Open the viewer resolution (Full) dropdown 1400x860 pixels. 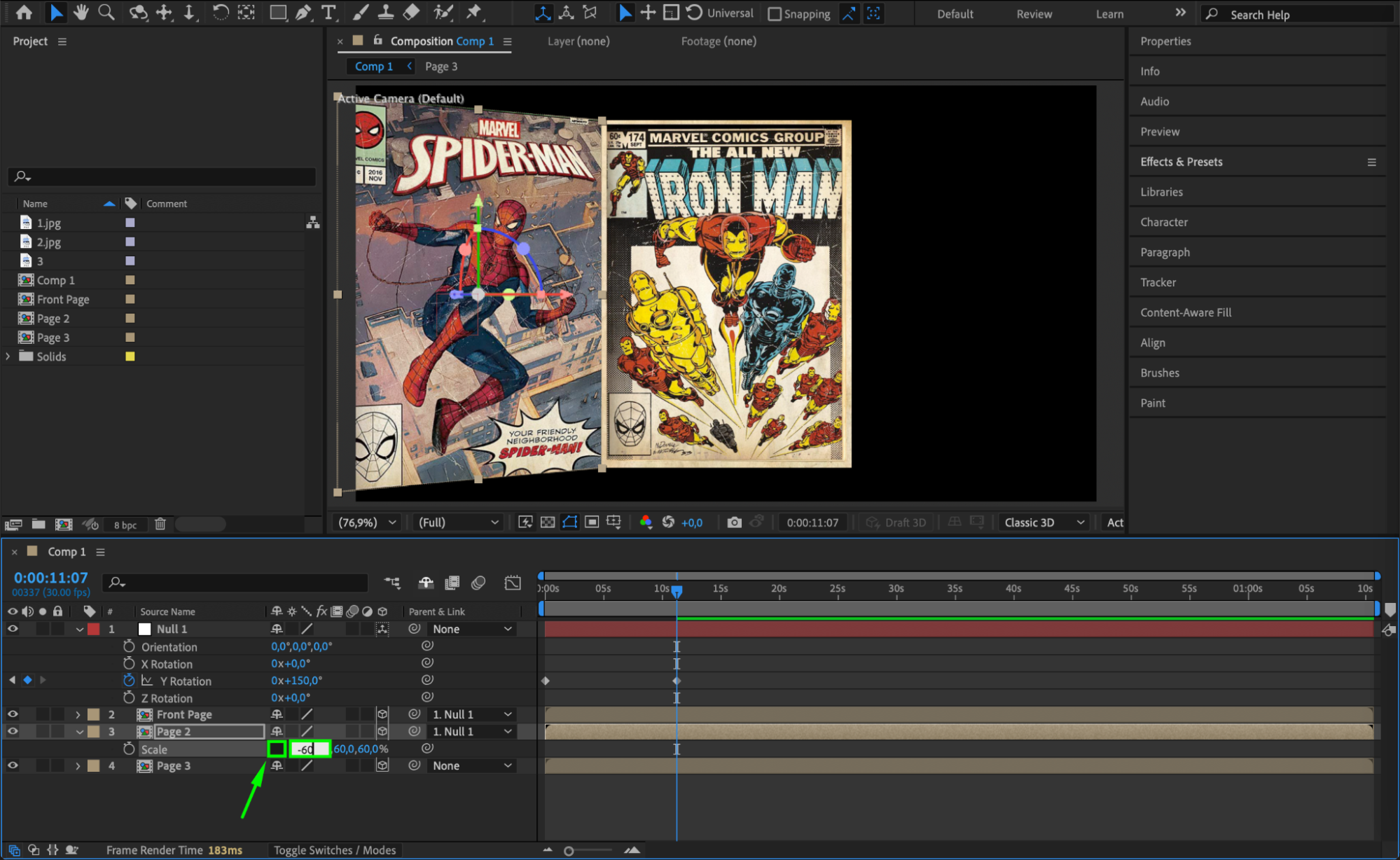pyautogui.click(x=458, y=522)
